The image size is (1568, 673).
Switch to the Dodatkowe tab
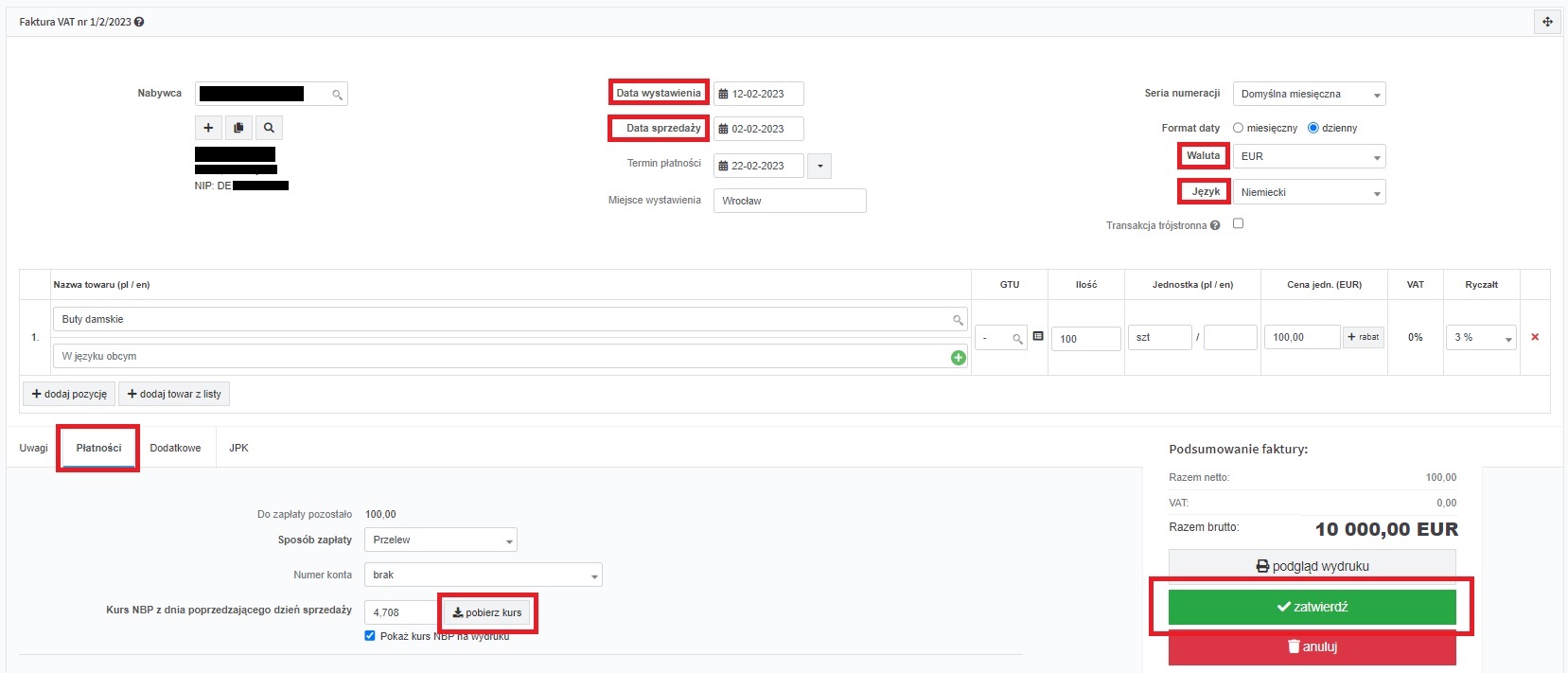175,448
